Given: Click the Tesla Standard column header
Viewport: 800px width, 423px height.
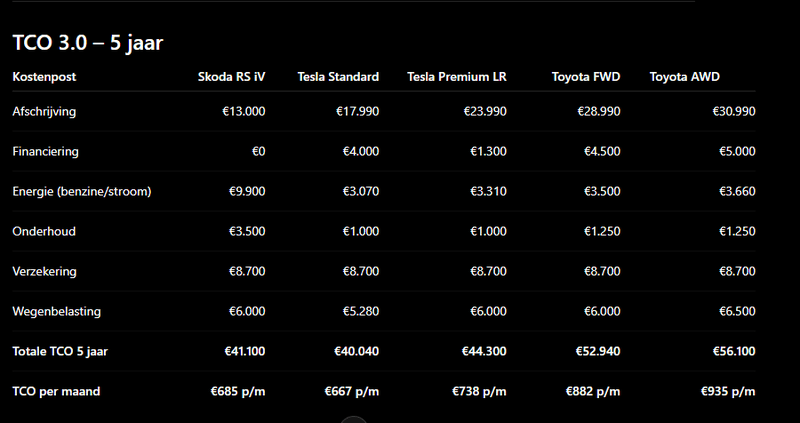Looking at the screenshot, I should pos(338,77).
